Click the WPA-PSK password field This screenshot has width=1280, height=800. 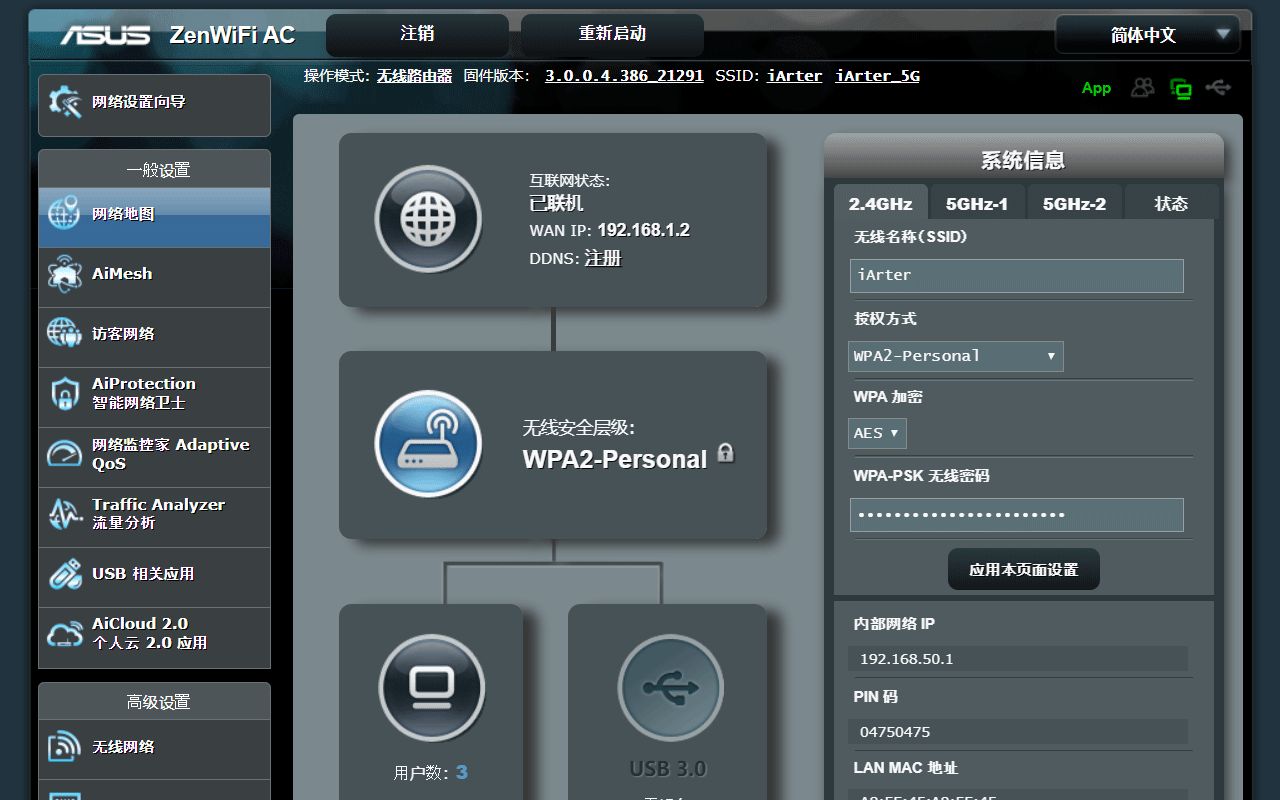pyautogui.click(x=1017, y=515)
